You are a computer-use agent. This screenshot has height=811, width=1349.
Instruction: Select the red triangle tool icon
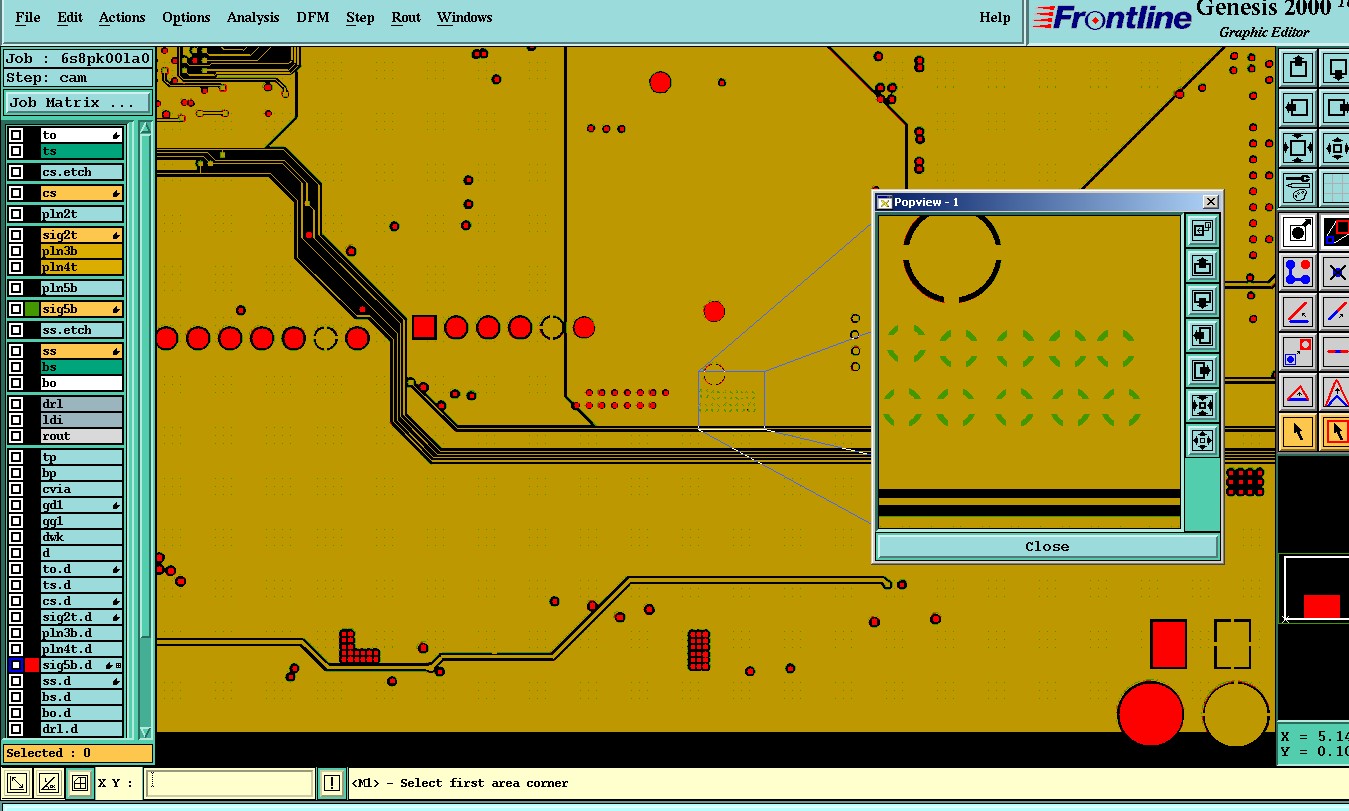click(x=1298, y=392)
